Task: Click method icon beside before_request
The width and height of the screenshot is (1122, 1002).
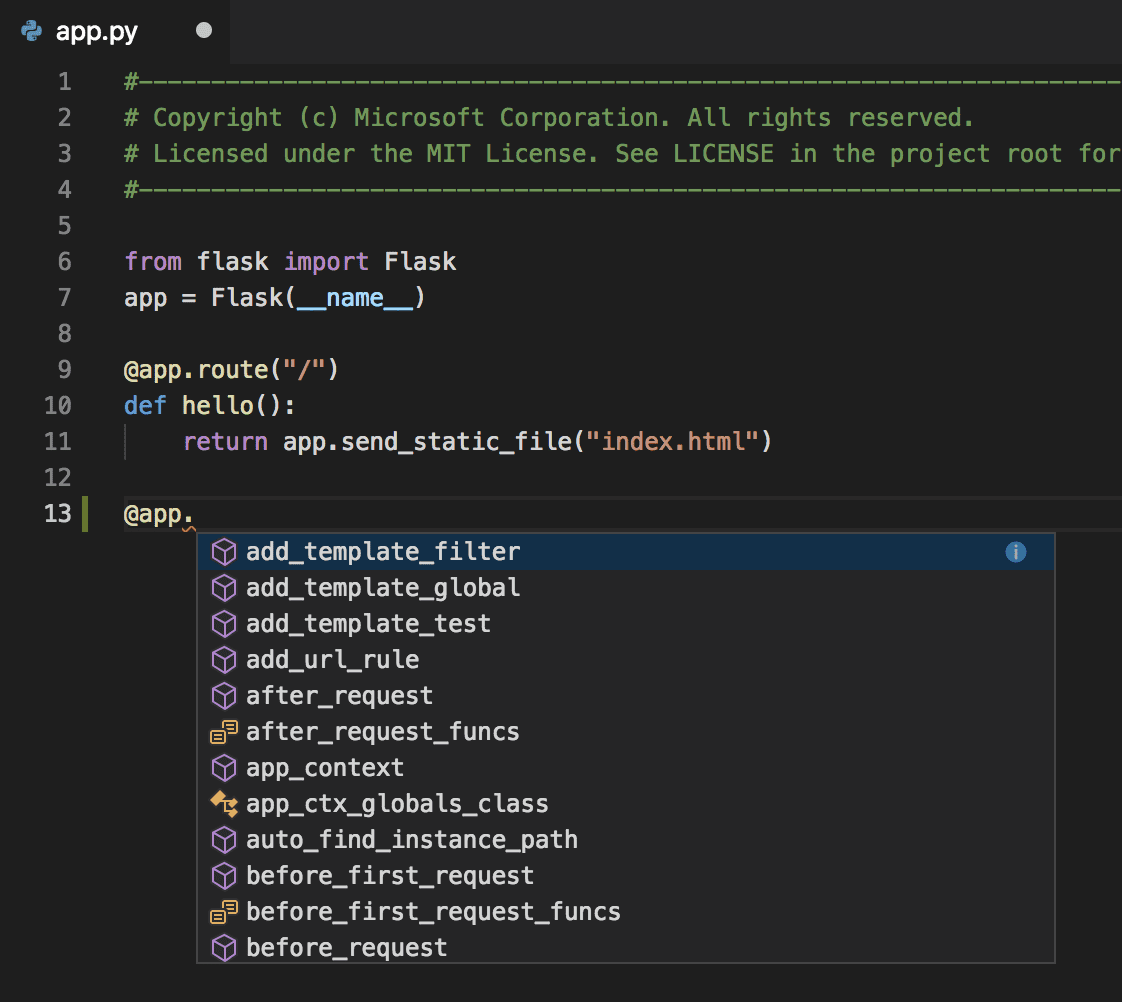Action: pos(224,948)
